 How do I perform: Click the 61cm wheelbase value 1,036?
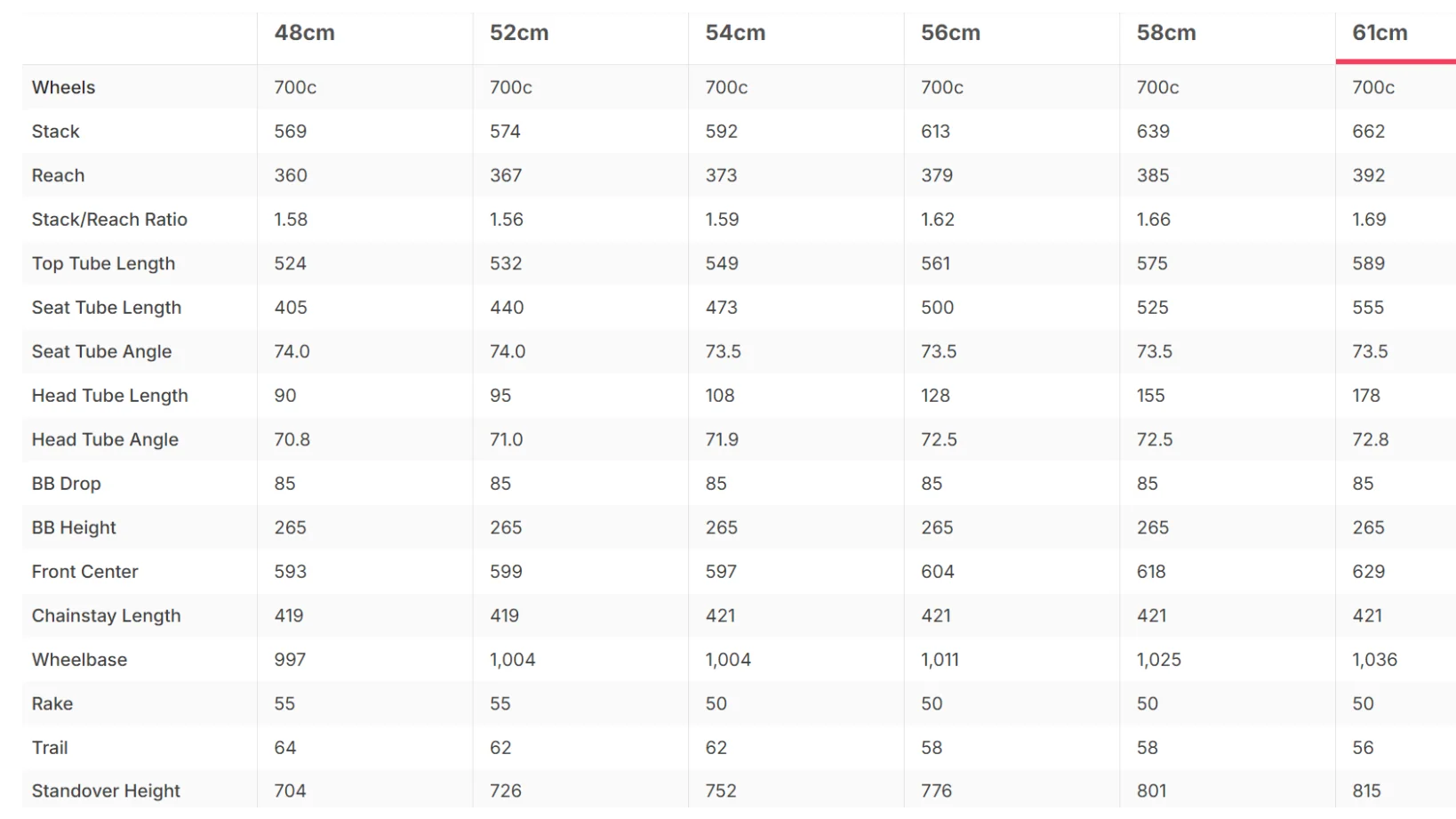(1374, 660)
